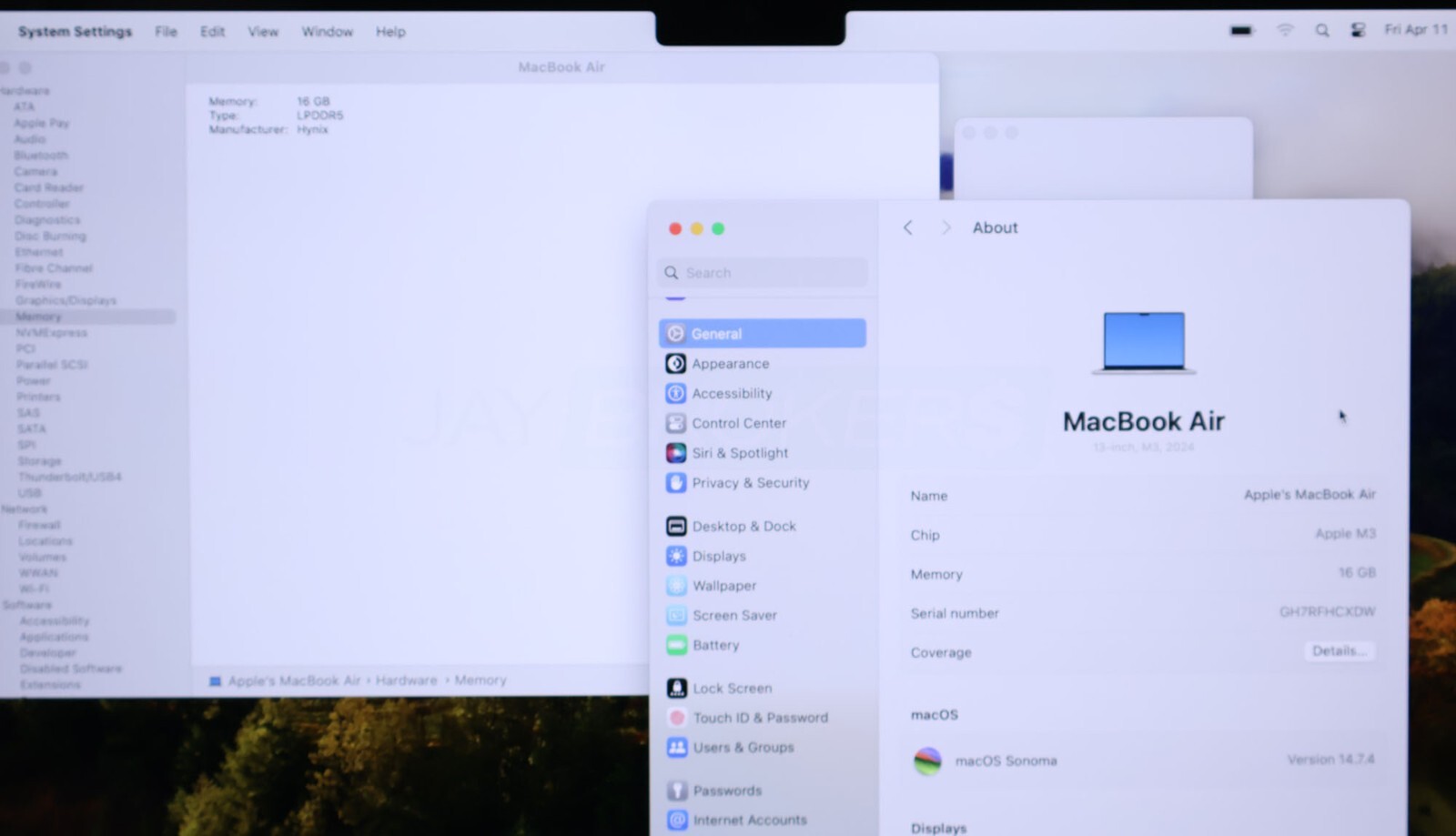
Task: Open the File menu
Action: tap(166, 31)
